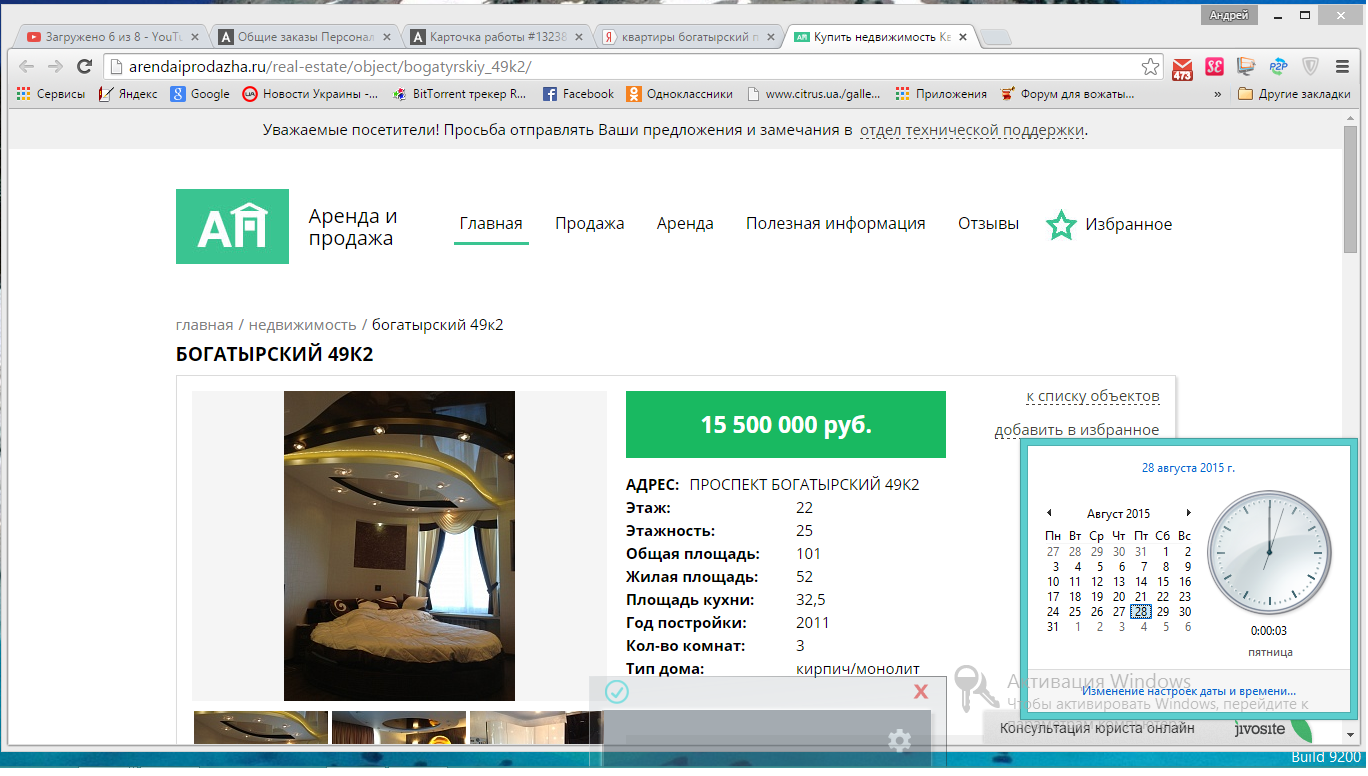Viewport: 1368px width, 776px height.
Task: Select the first photo thumbnail
Action: click(x=261, y=728)
